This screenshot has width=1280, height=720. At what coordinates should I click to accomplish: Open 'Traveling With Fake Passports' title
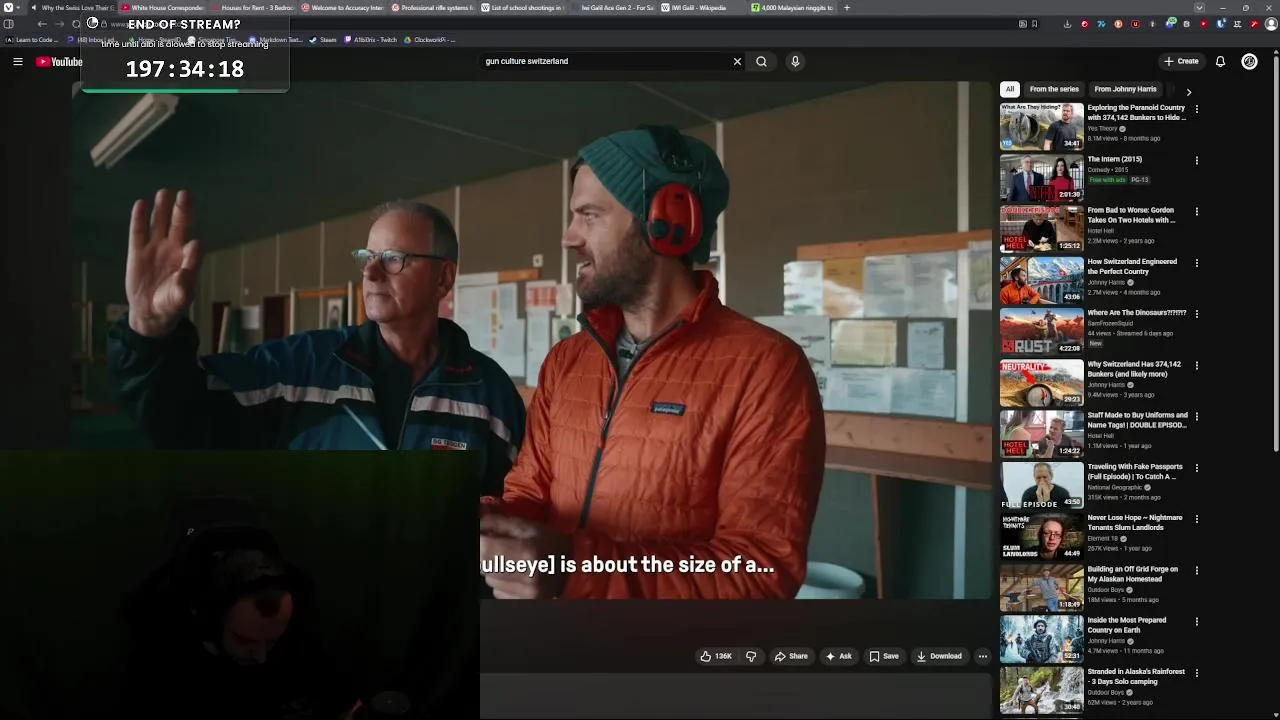coord(1135,471)
